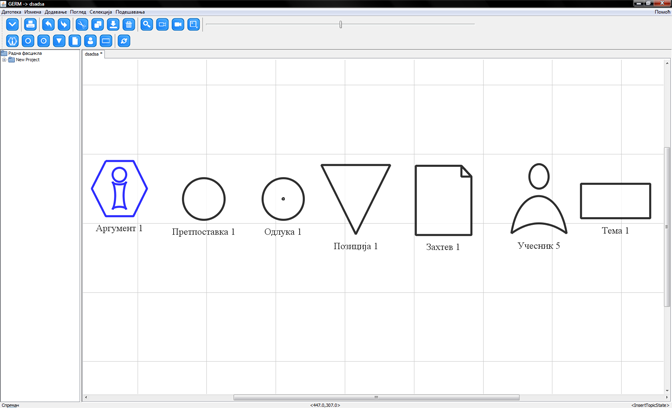Select Радна фасцикла root tree item
672x408 pixels.
coord(24,53)
